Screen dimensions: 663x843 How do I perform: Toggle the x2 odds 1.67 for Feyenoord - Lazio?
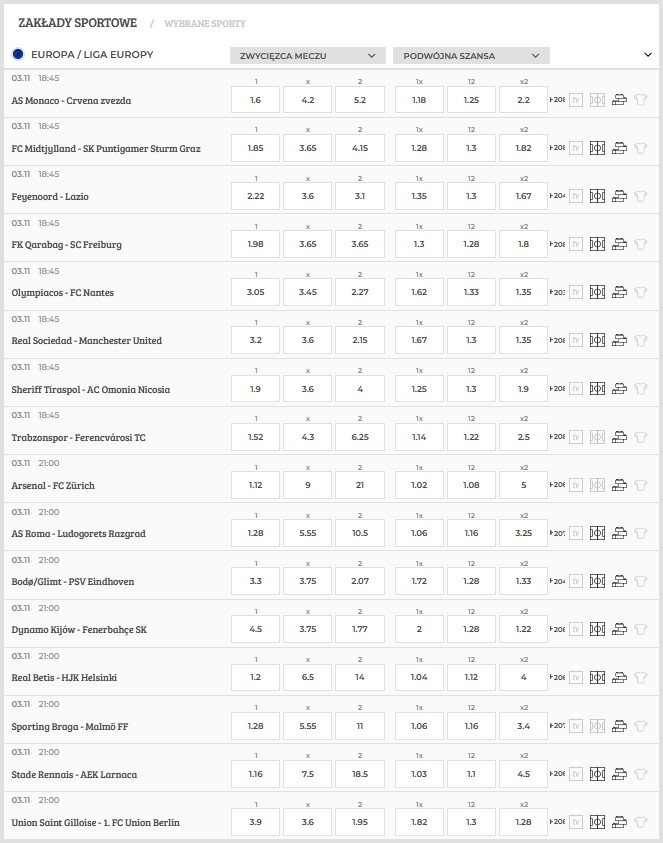click(521, 195)
